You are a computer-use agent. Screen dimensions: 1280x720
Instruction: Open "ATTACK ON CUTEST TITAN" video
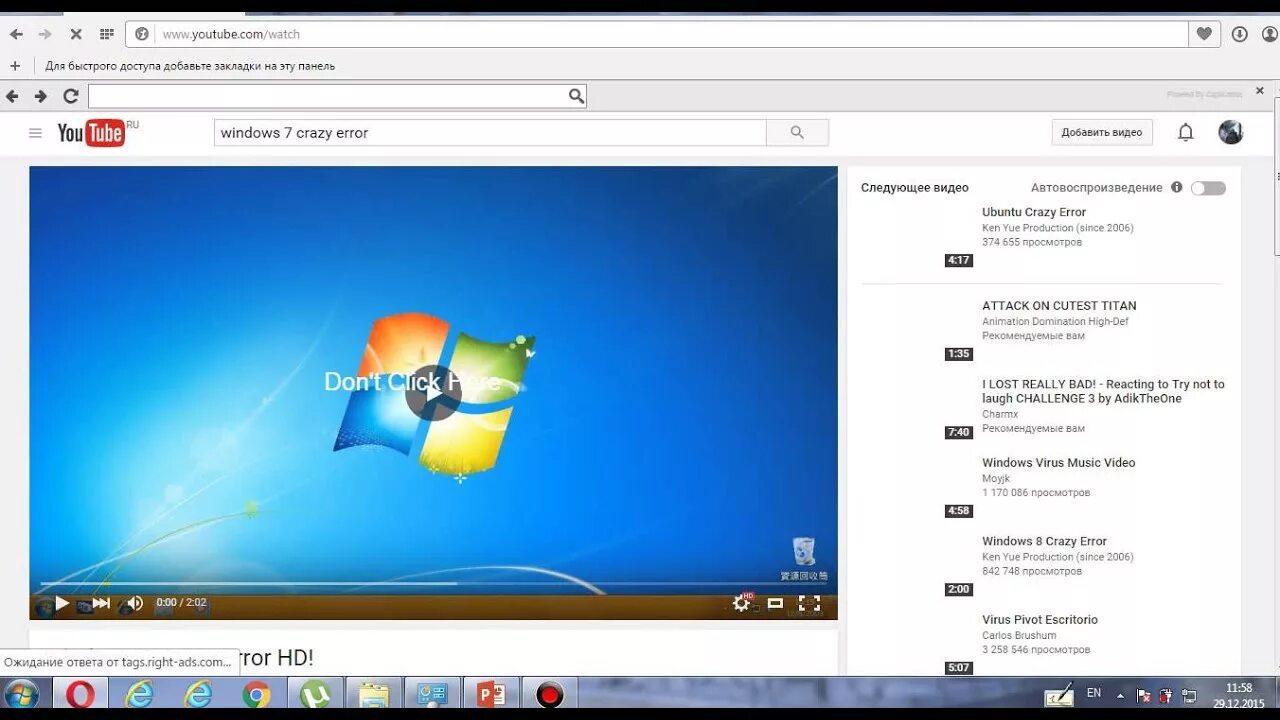pos(1059,306)
